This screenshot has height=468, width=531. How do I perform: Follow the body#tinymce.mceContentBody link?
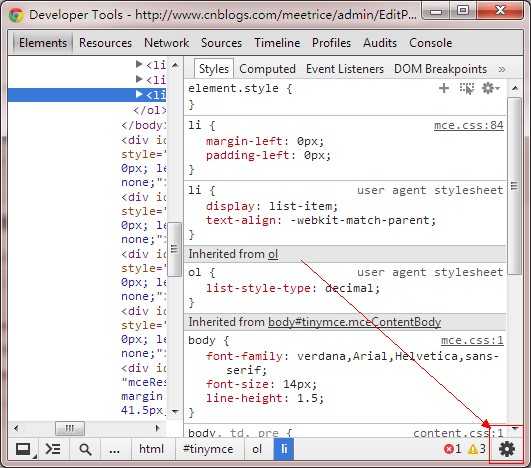coord(354,322)
